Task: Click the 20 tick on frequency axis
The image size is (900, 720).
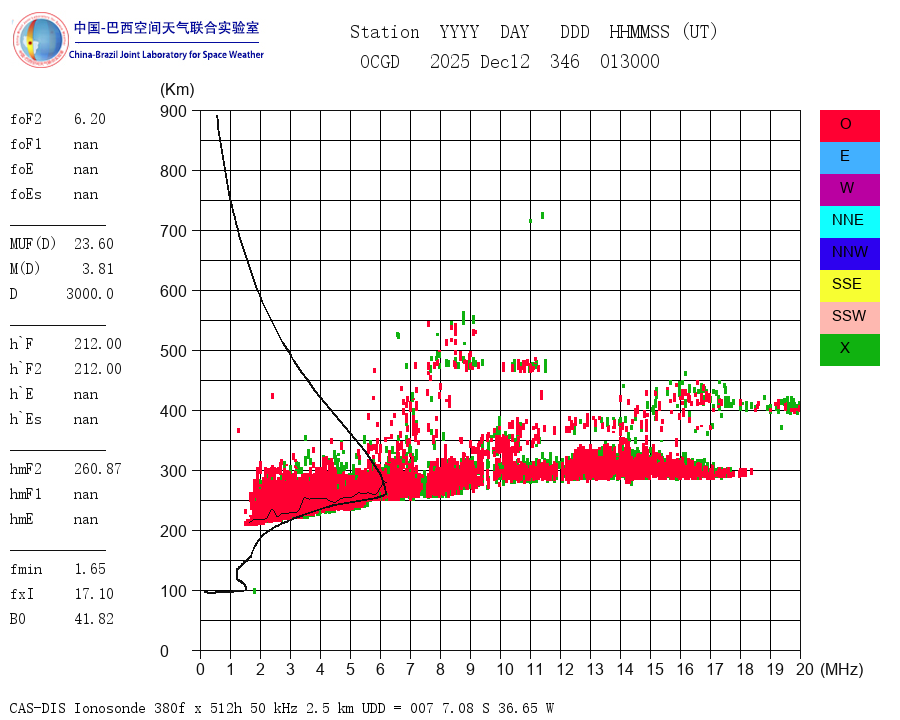Action: coord(805,669)
